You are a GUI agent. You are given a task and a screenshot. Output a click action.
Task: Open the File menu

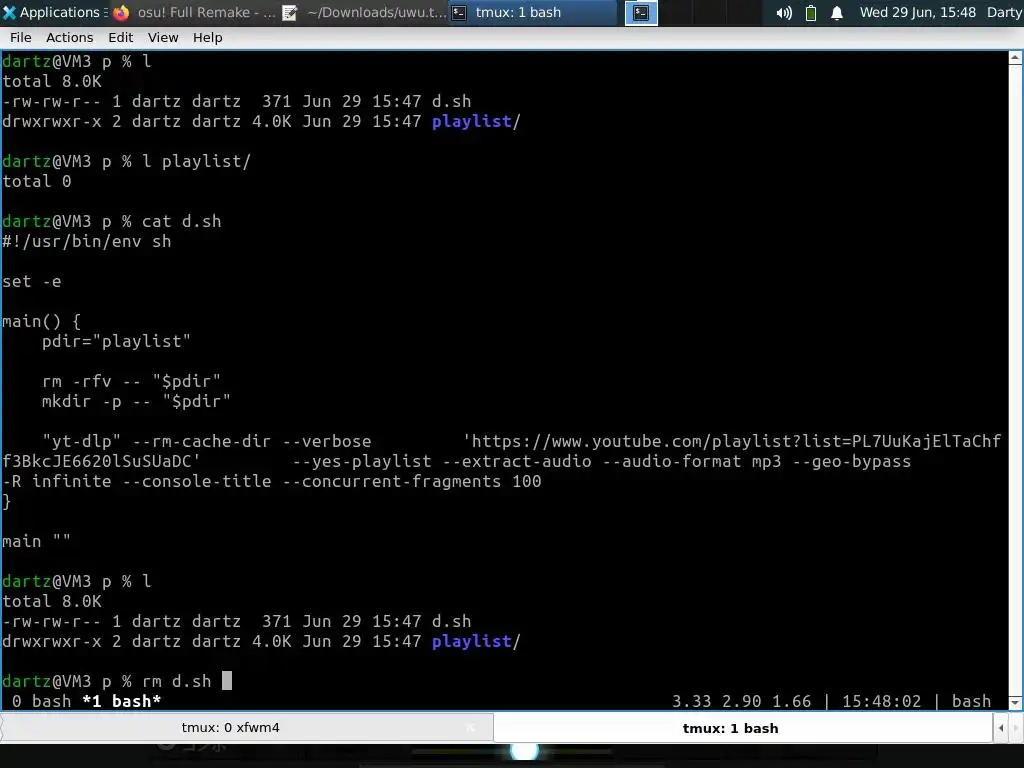tap(21, 37)
